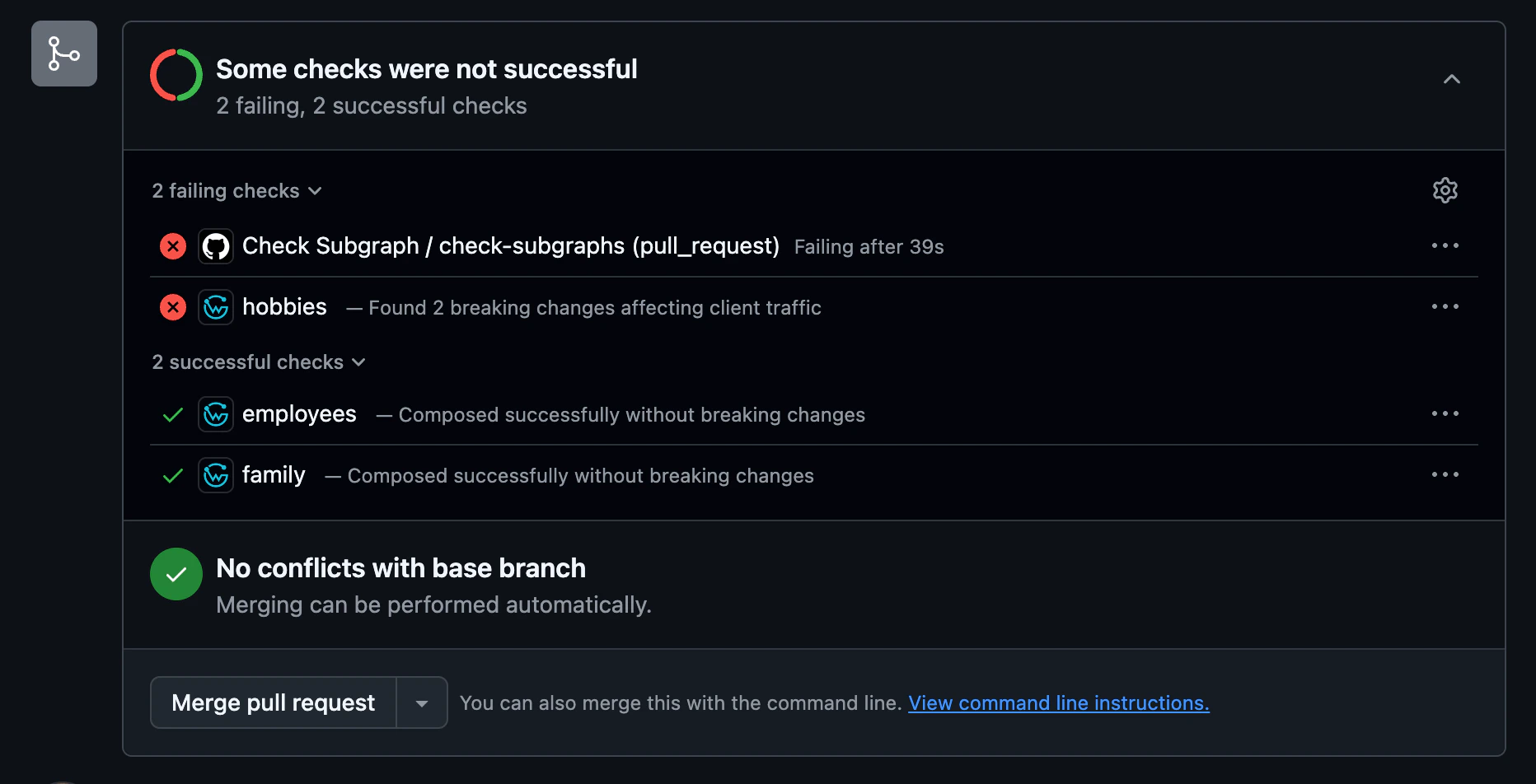Click the git branch icon in the sidebar
This screenshot has width=1536, height=784.
click(63, 53)
